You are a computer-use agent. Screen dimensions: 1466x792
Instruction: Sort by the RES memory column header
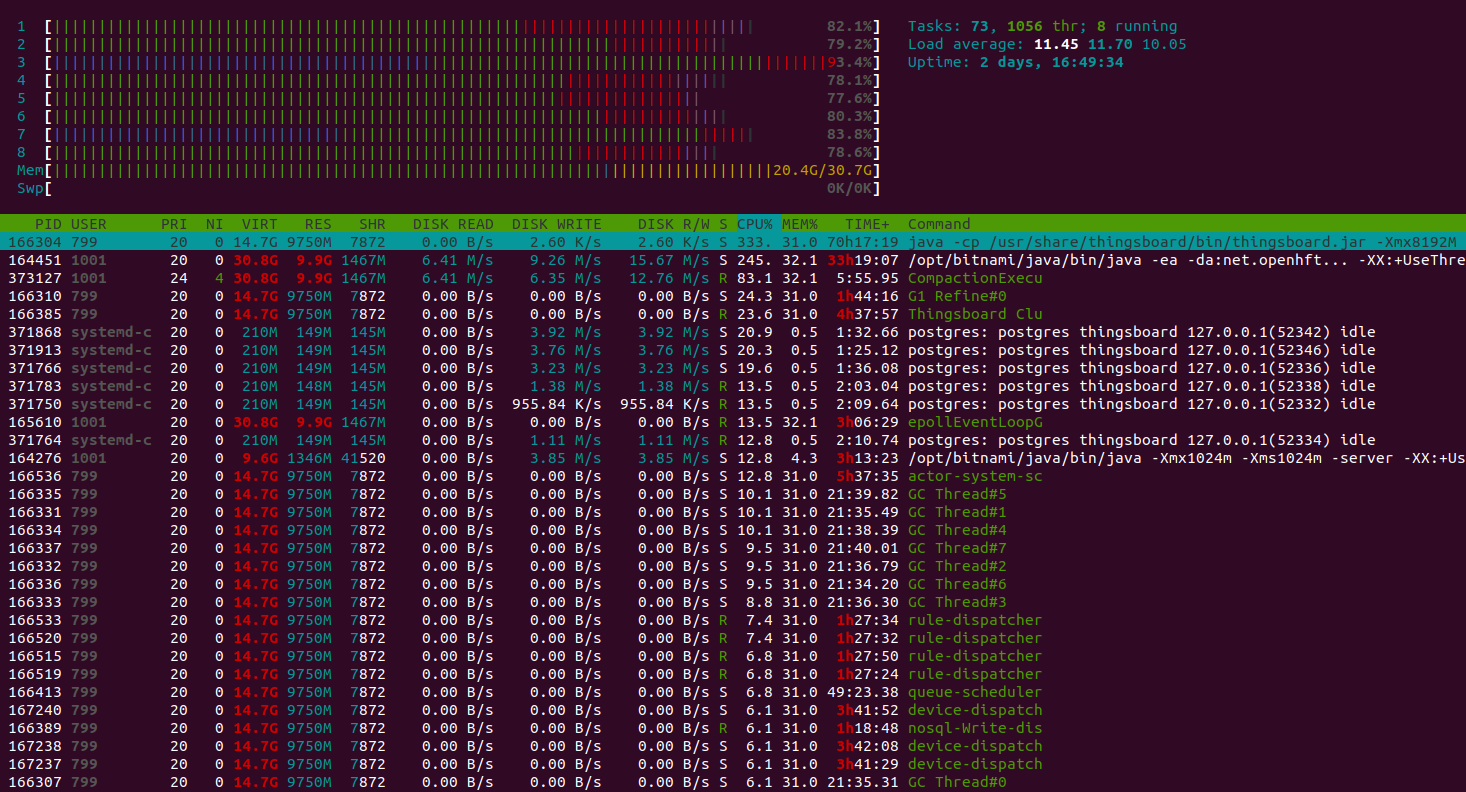coord(318,224)
